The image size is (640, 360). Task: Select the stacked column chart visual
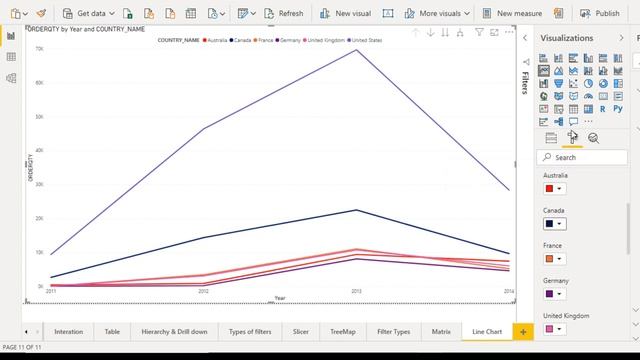pos(558,58)
